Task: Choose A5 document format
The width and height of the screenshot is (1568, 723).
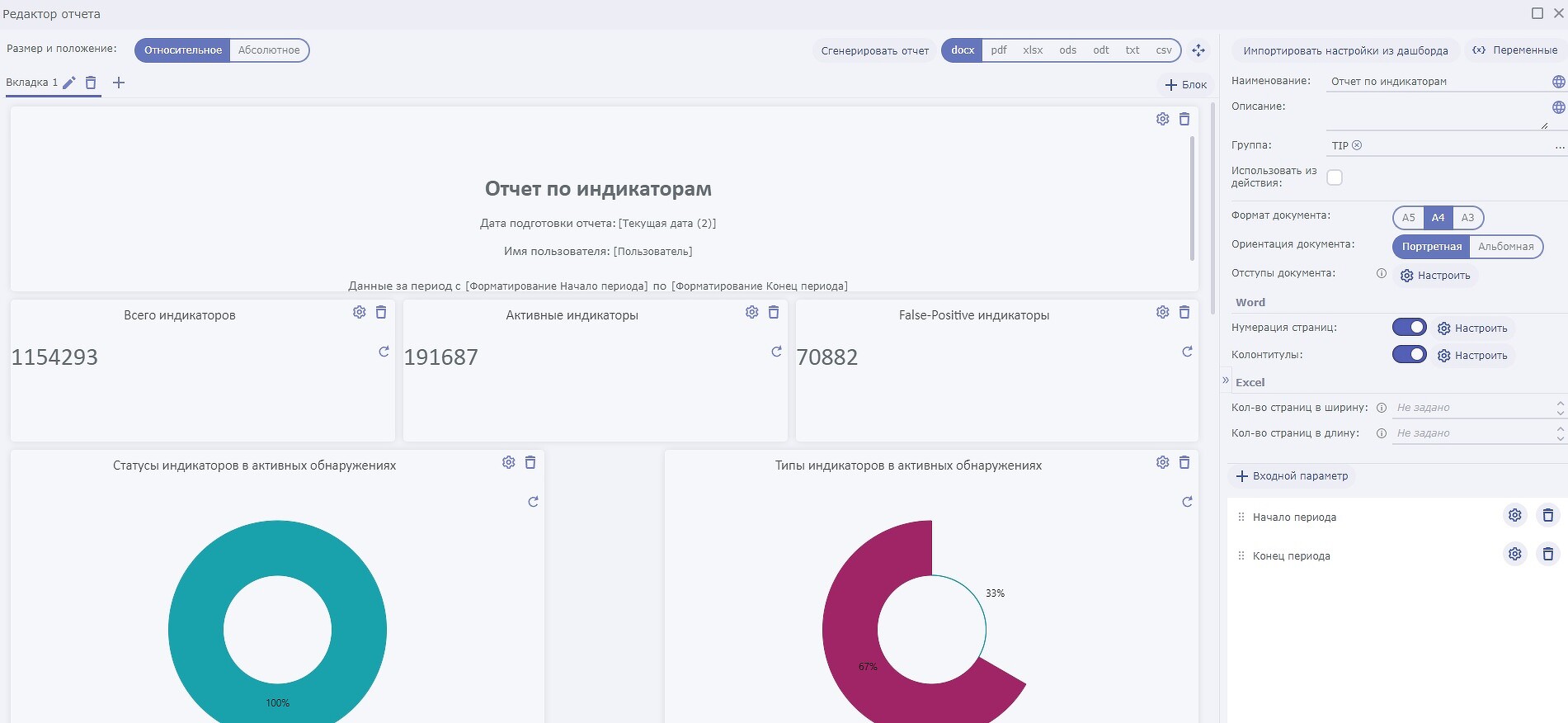Action: 1409,218
